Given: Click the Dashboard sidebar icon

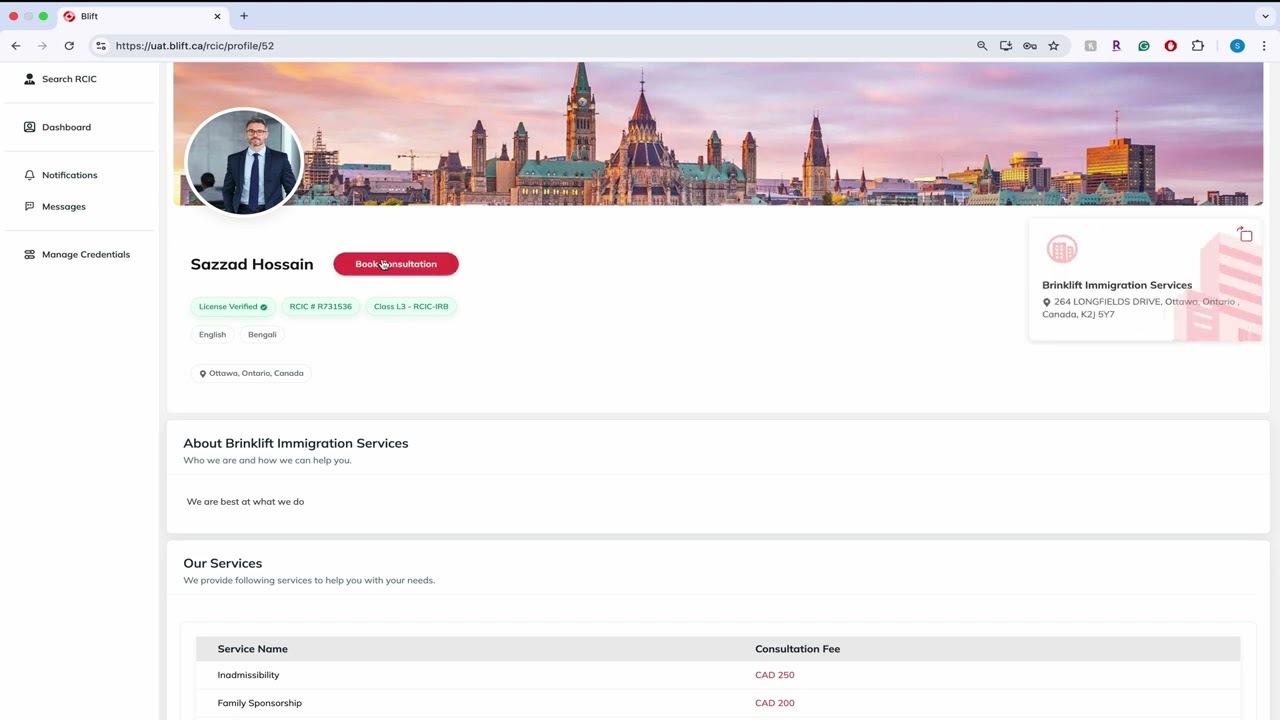Looking at the screenshot, I should 29,127.
